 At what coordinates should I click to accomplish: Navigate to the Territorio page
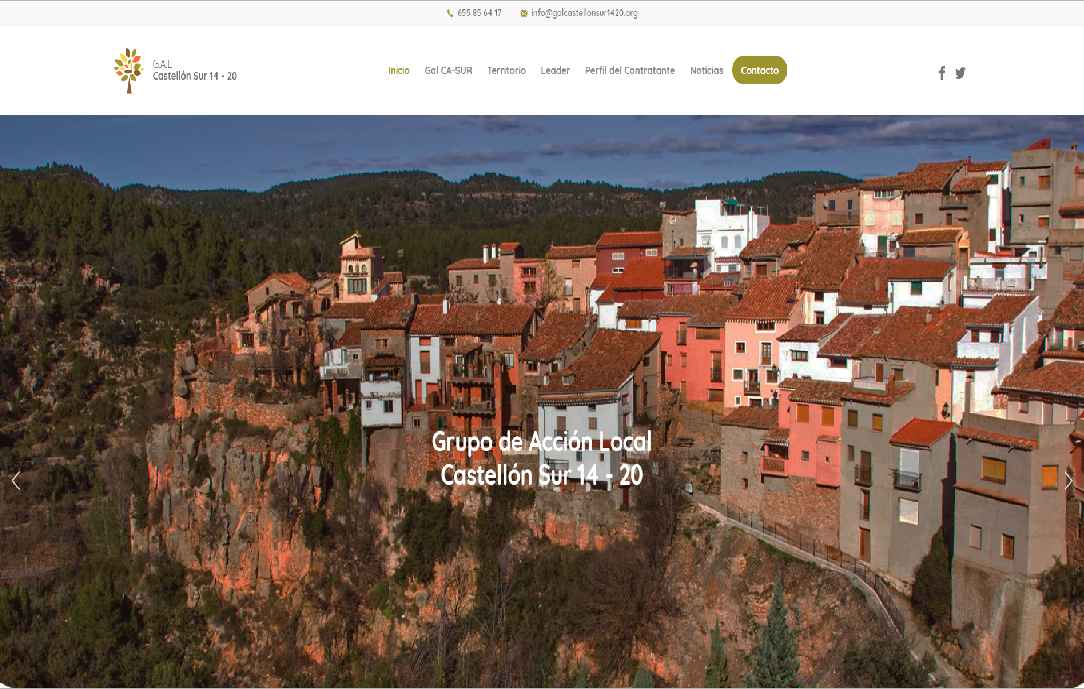click(x=506, y=70)
